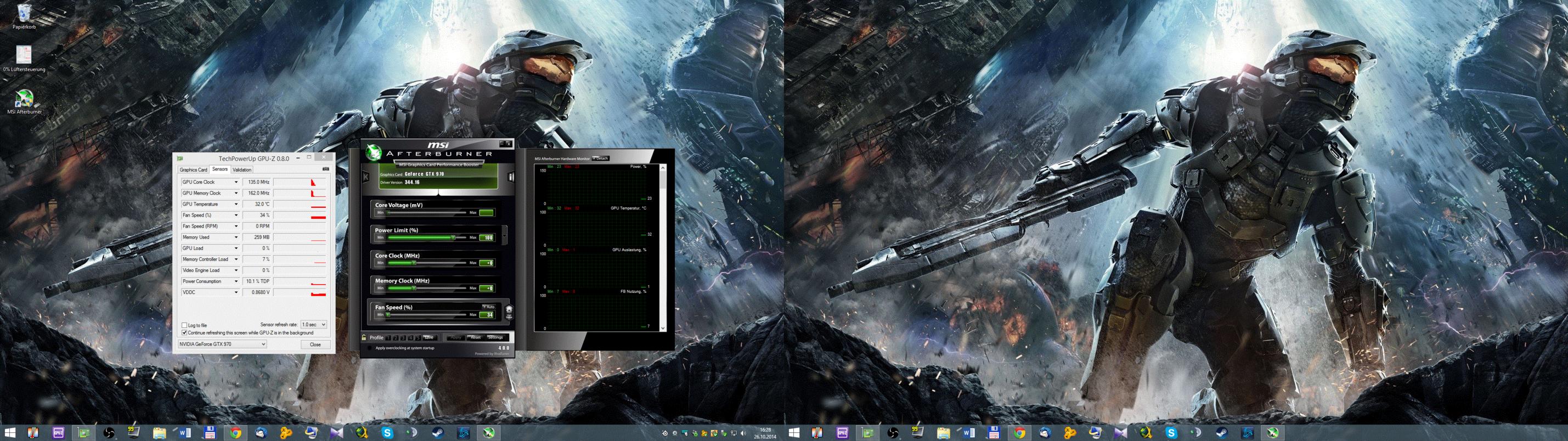Click the Afterburner profile lock icon
The image size is (1568, 441).
coord(364,337)
